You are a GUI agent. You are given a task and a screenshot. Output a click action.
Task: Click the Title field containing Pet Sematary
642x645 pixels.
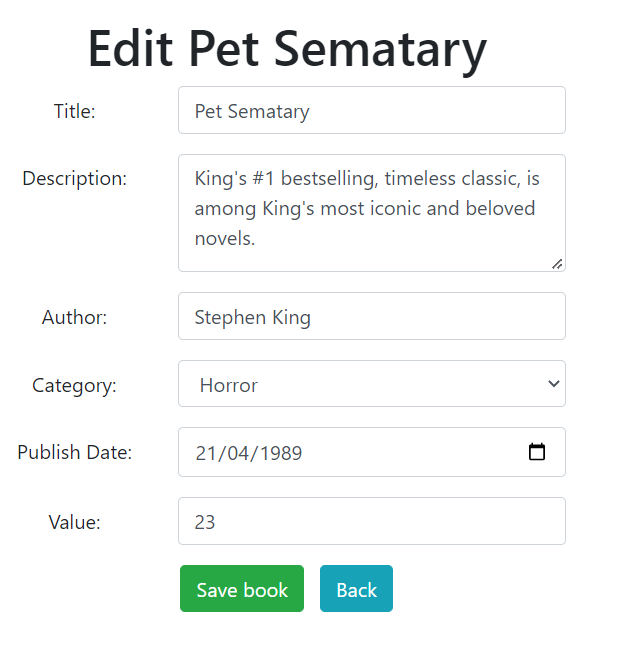click(x=371, y=110)
